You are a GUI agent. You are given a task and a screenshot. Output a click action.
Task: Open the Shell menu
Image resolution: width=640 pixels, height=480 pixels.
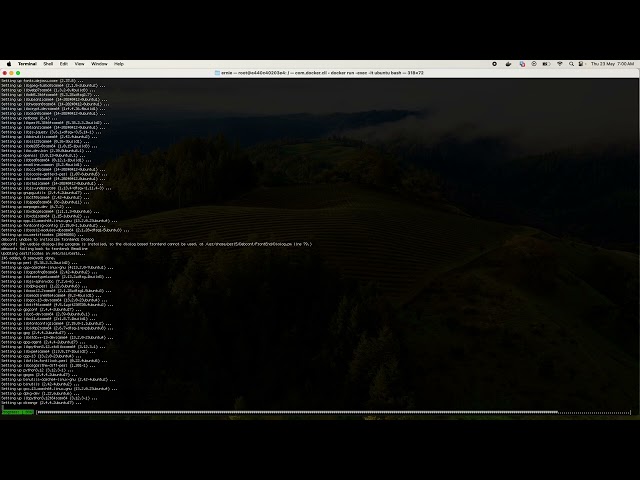coord(48,64)
